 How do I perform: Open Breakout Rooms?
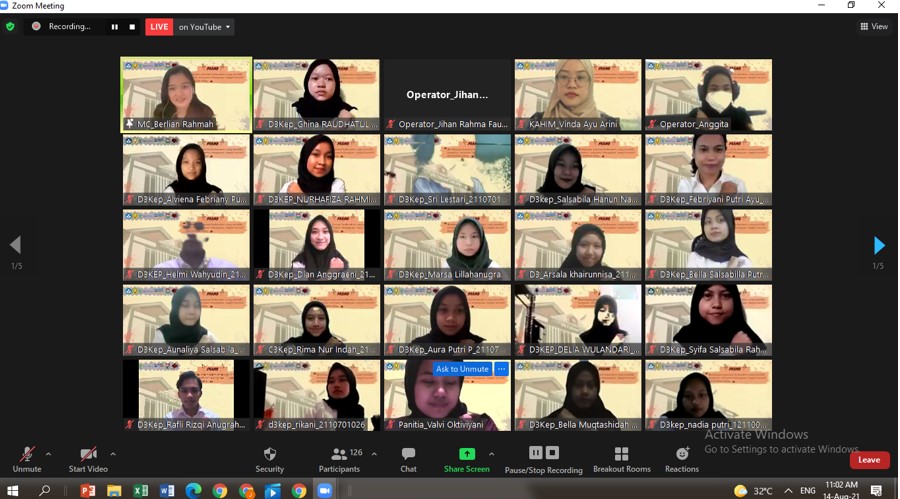(x=622, y=459)
